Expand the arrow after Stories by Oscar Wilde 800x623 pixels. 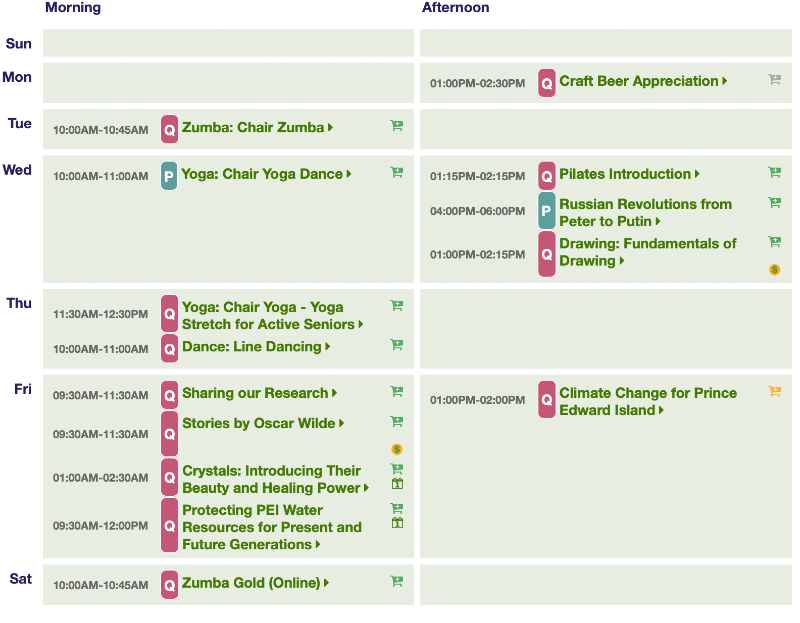click(x=341, y=424)
